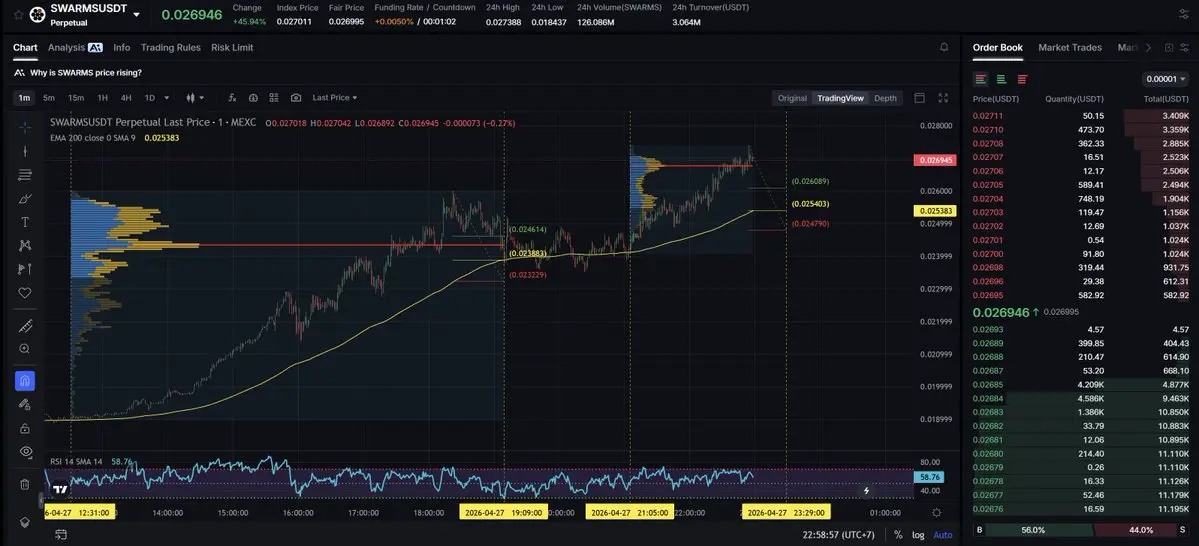Open the chart patterns tool
Screen dimensions: 1199x546
click(24, 245)
